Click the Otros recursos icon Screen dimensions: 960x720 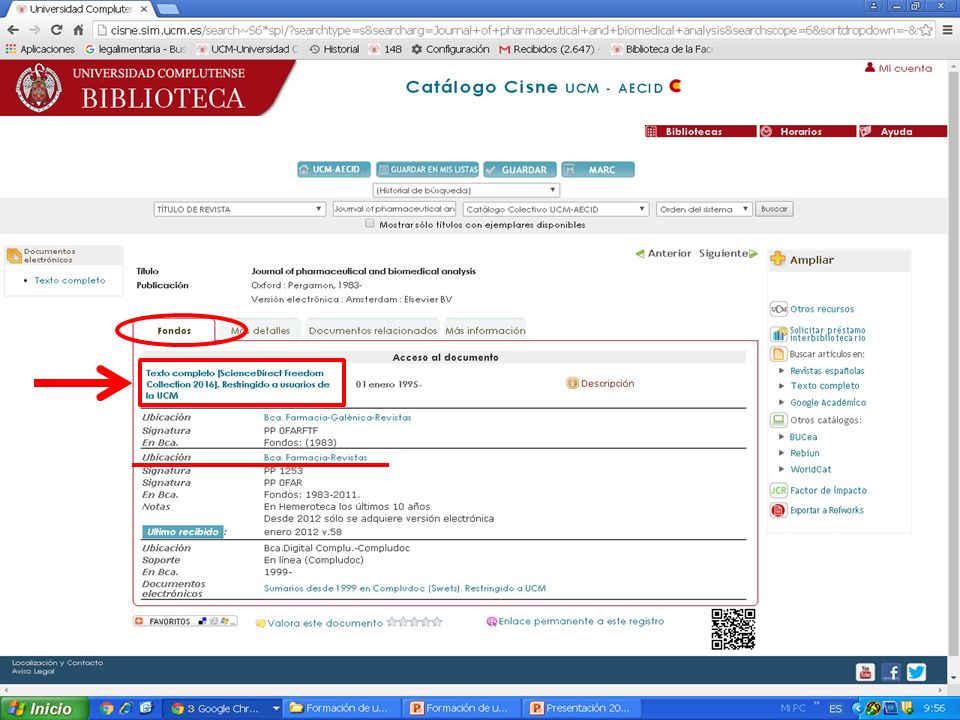click(x=778, y=309)
